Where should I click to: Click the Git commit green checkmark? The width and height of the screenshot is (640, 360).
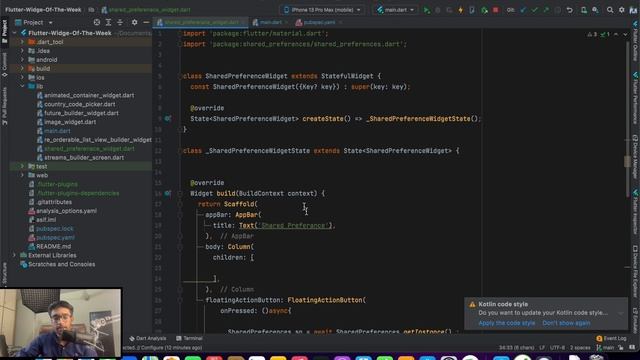(x=534, y=10)
